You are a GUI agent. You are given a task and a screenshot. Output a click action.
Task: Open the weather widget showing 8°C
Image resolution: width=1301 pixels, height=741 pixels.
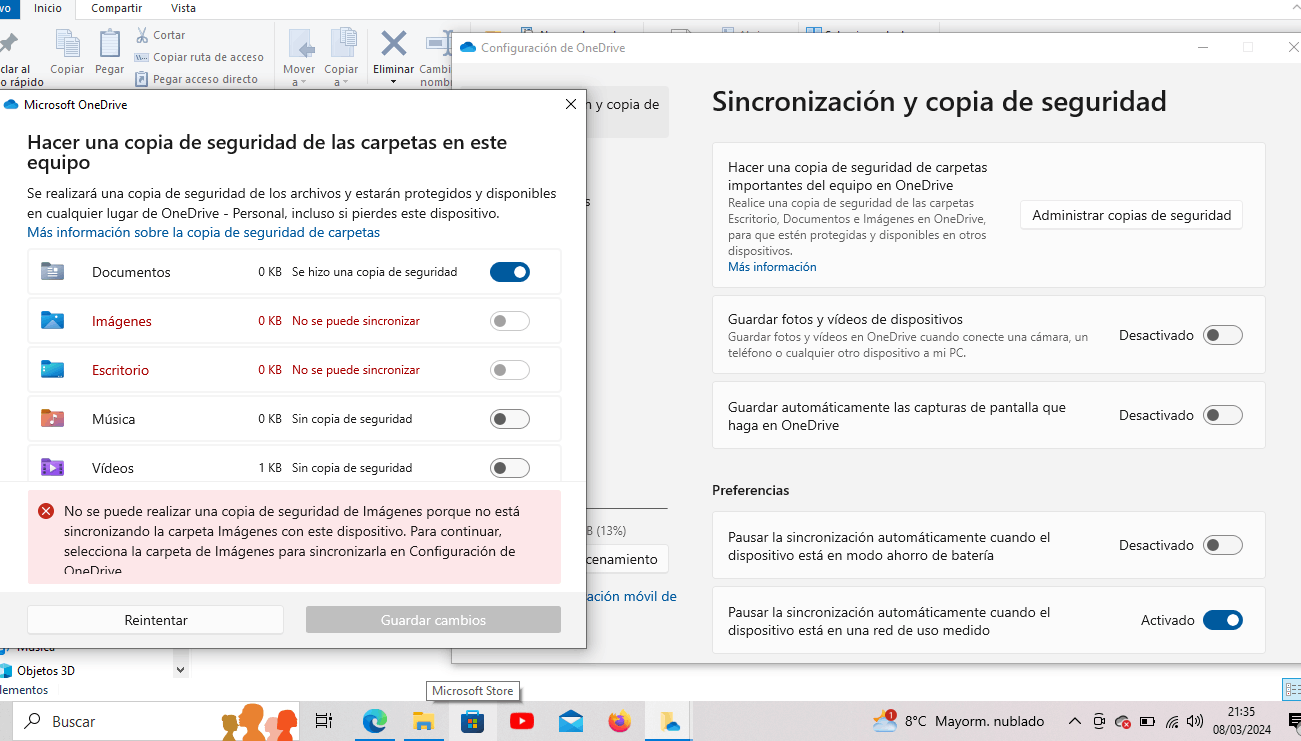(958, 721)
